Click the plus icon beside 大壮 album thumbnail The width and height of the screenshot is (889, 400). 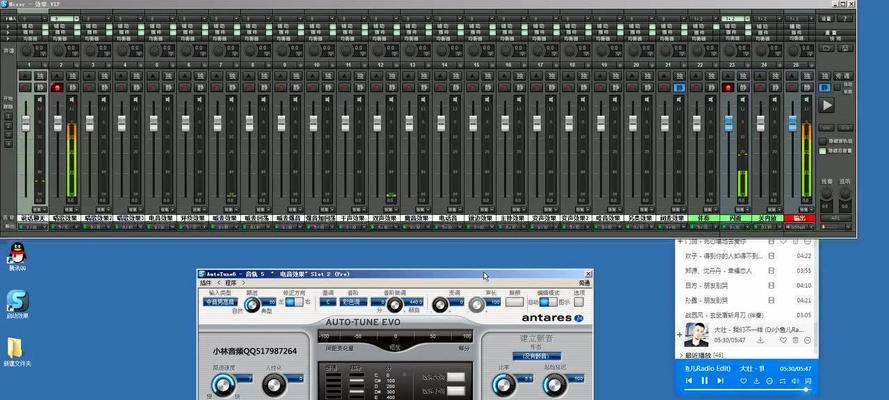tap(680, 335)
